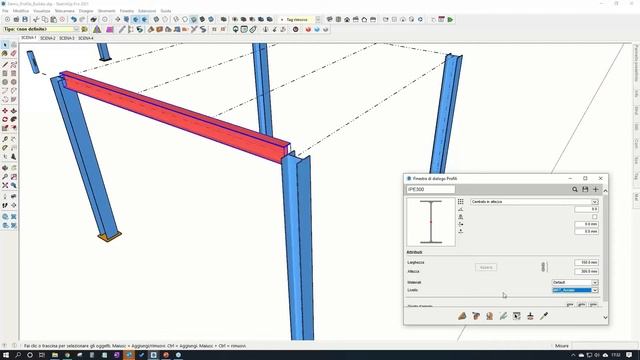Click the magenta box toolbar icon
640x360 pixels.
tap(110, 29)
